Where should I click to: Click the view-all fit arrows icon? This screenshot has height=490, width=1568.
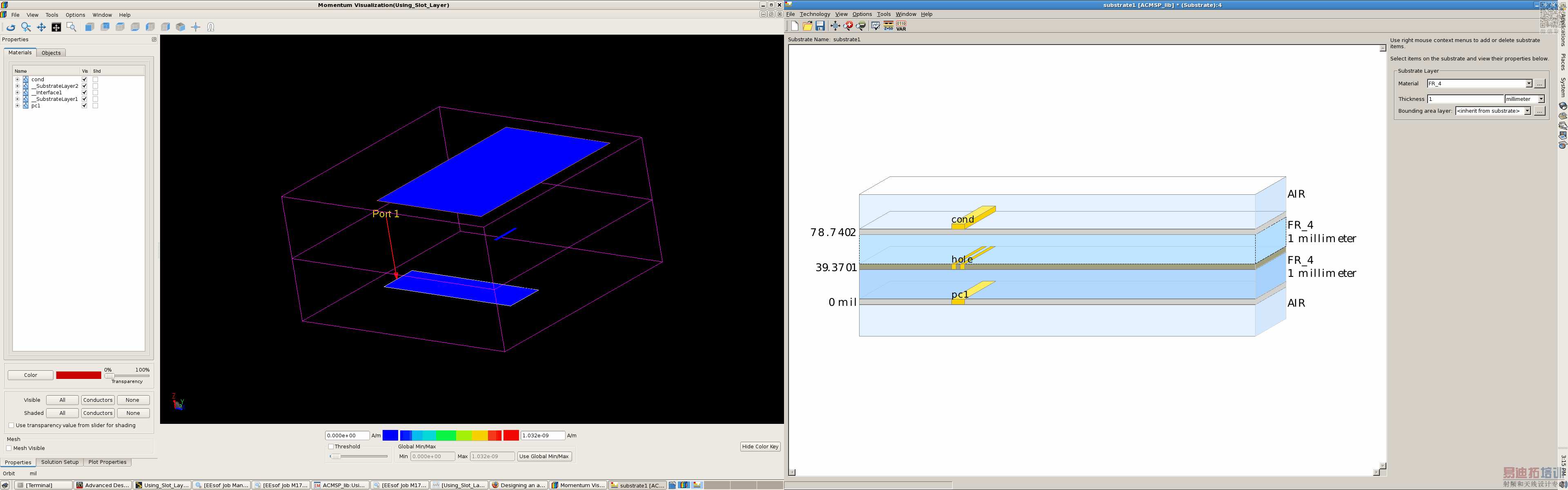click(835, 26)
